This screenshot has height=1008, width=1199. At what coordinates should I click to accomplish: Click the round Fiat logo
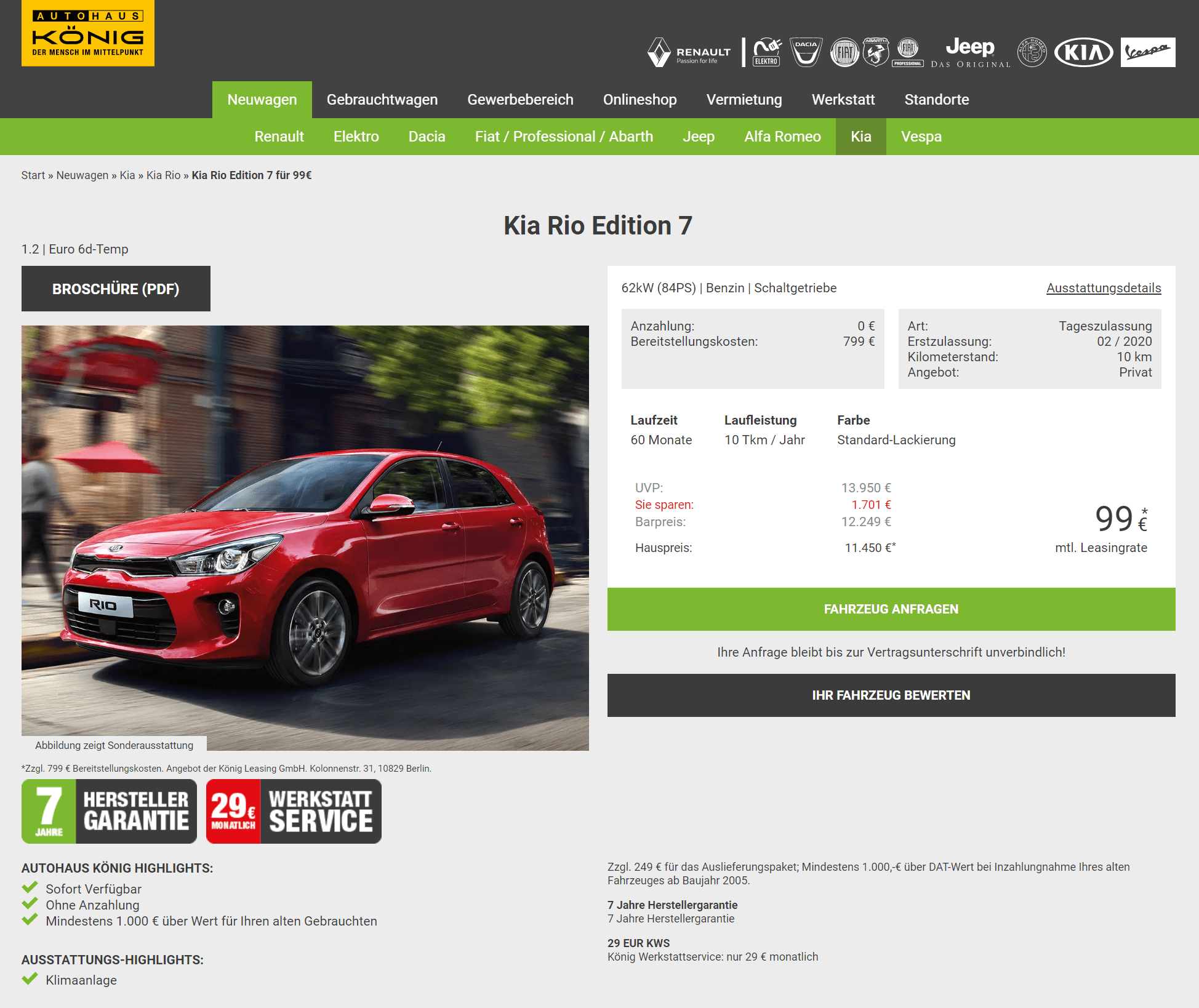click(x=844, y=52)
